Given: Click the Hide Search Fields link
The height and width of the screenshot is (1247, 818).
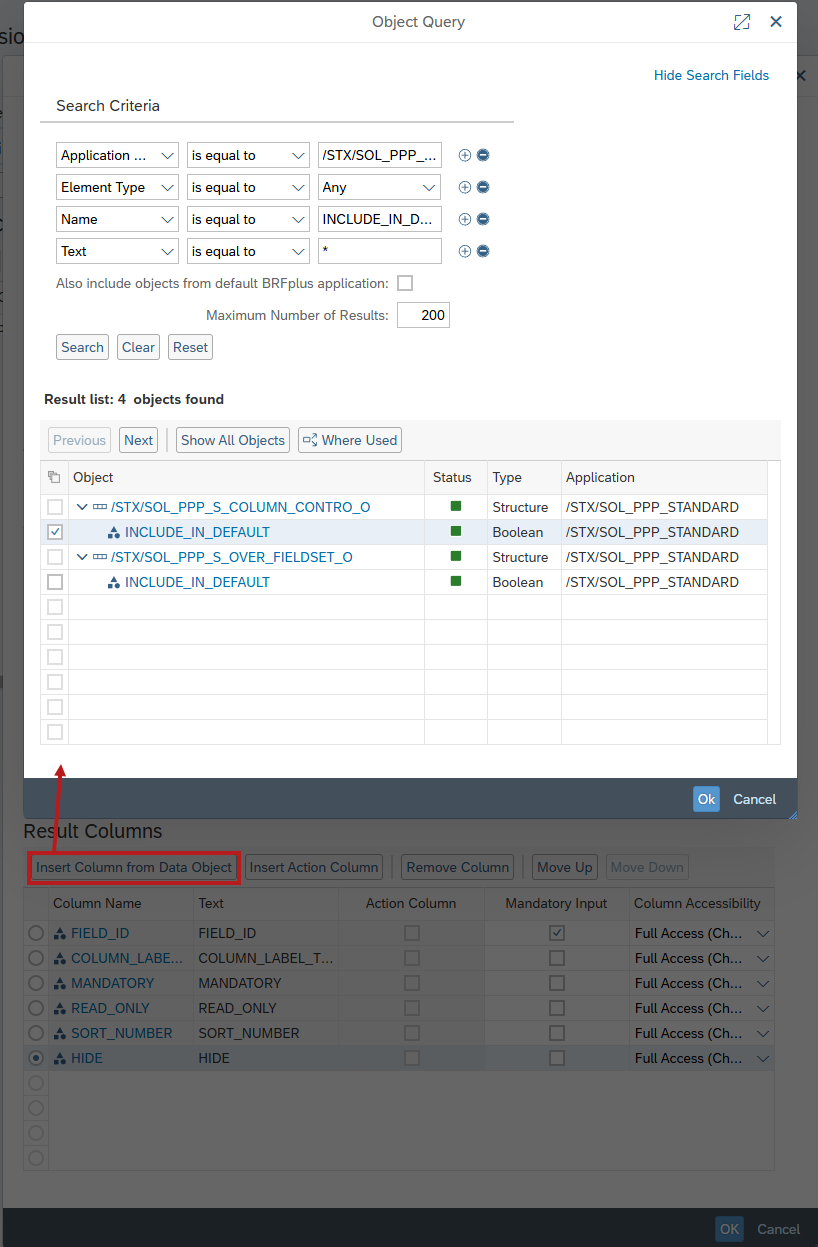Looking at the screenshot, I should pos(711,75).
